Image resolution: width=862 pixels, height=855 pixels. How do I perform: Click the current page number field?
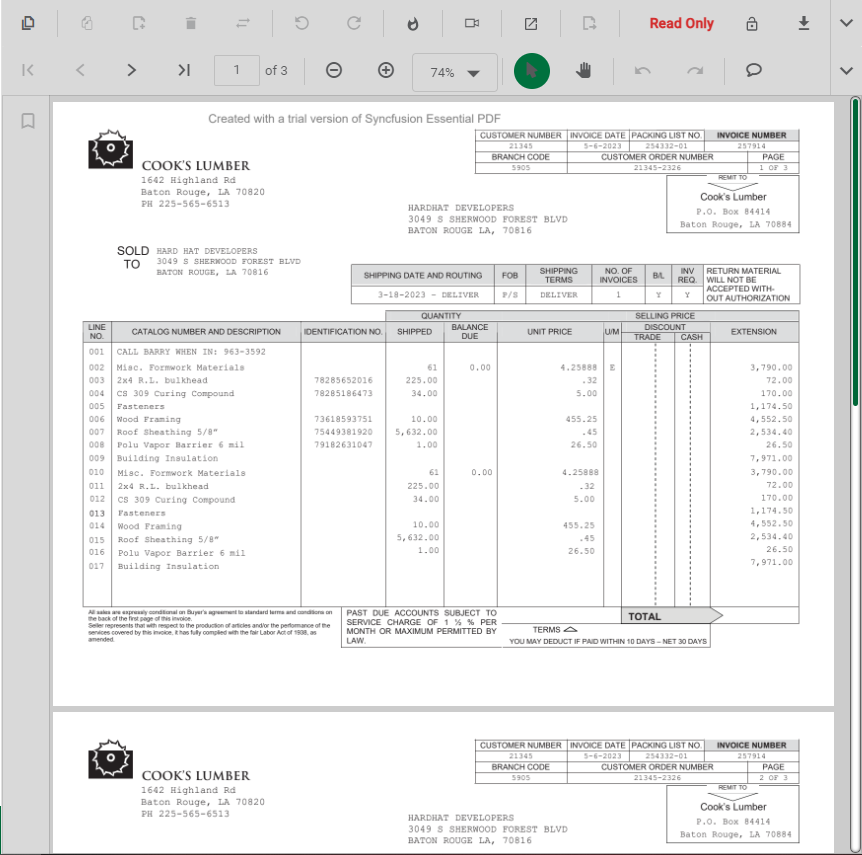point(236,70)
